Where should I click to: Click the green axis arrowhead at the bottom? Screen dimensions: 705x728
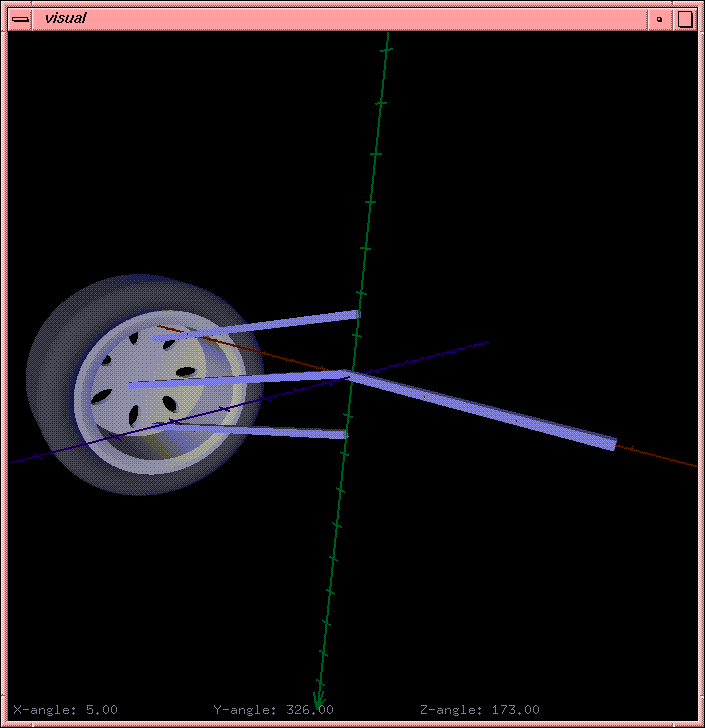319,700
